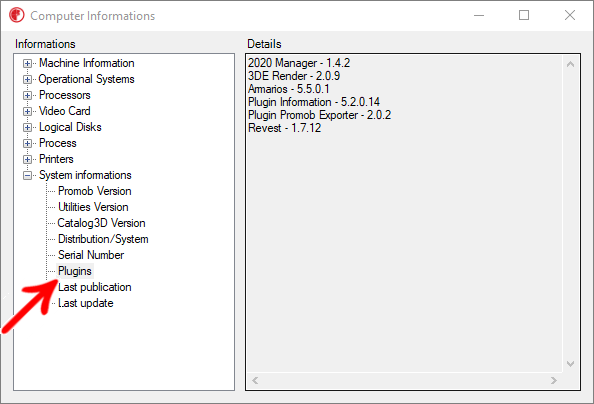Click the '3DE Render - 2.0.9' line

[294, 76]
